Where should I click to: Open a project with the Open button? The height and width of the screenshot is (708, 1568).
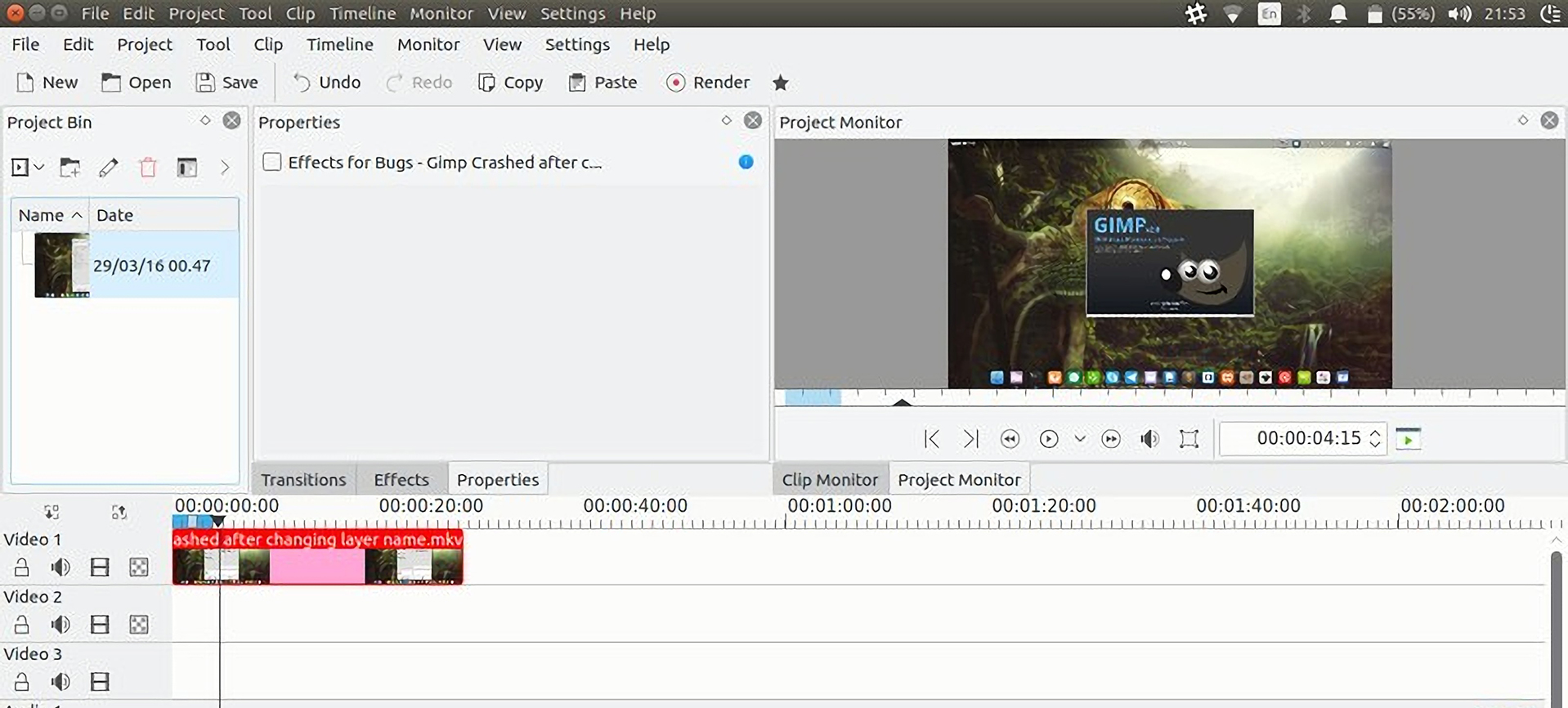[136, 83]
